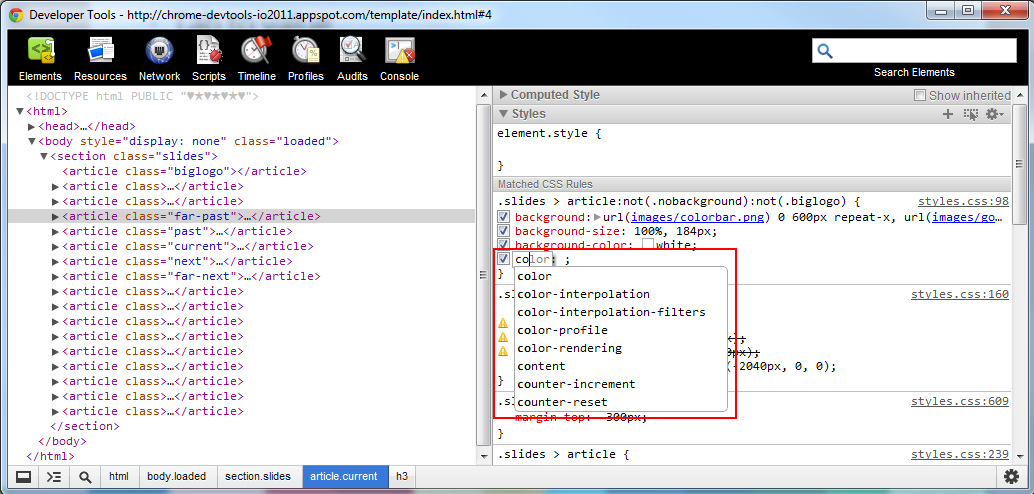Open styles.css:160 source link
This screenshot has width=1034, height=494.
pyautogui.click(x=960, y=294)
